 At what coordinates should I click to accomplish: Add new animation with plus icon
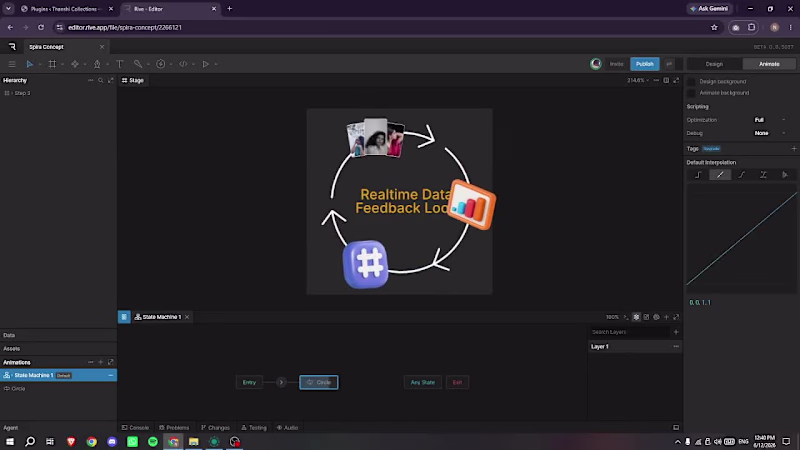(101, 362)
